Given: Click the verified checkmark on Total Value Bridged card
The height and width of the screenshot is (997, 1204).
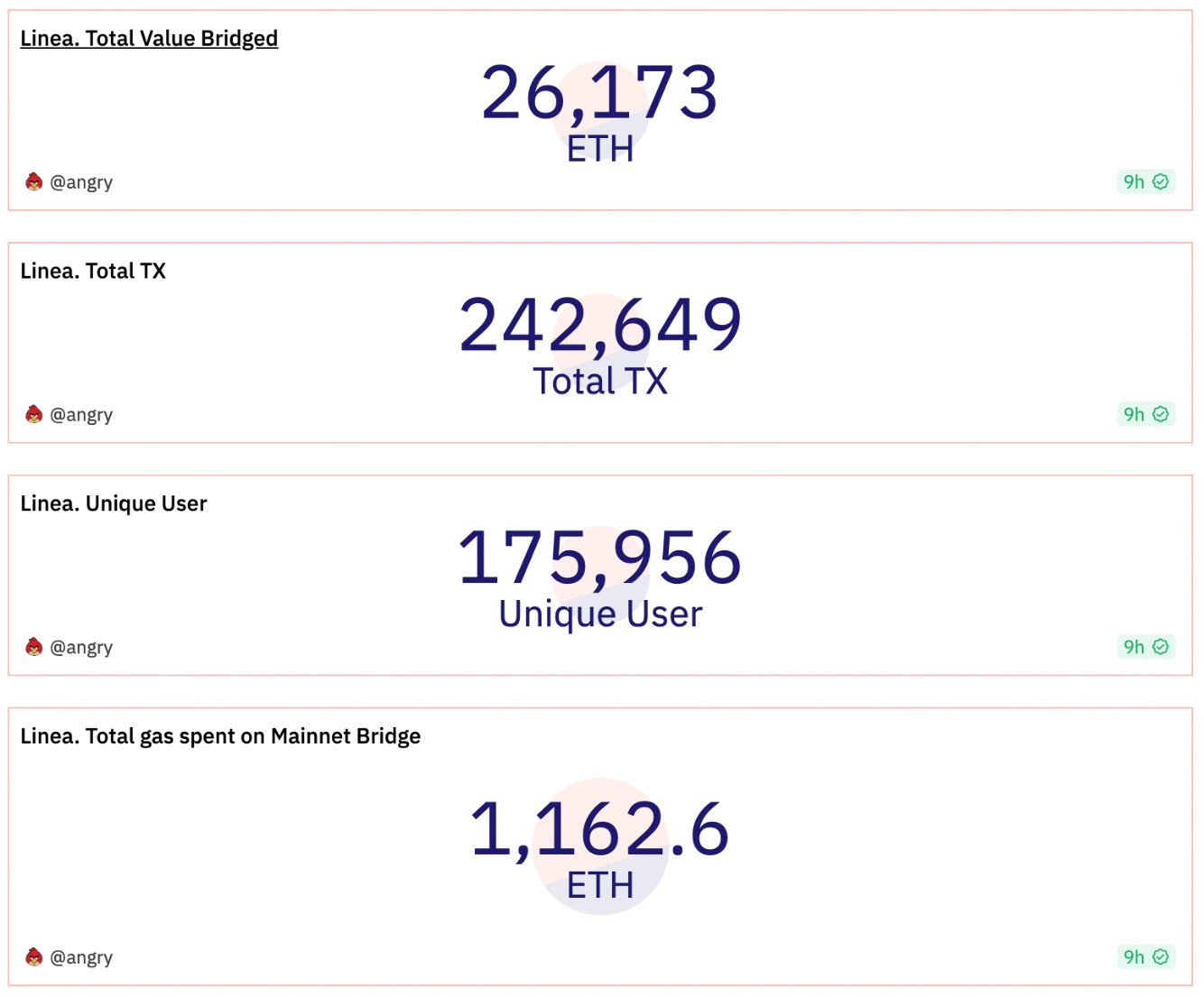Looking at the screenshot, I should pos(1160,181).
